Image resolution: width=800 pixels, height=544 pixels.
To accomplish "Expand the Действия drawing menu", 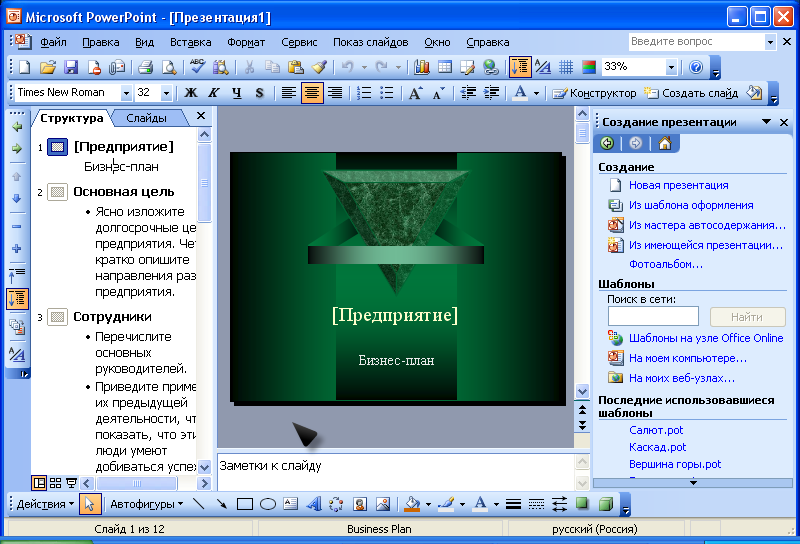I will click(45, 504).
